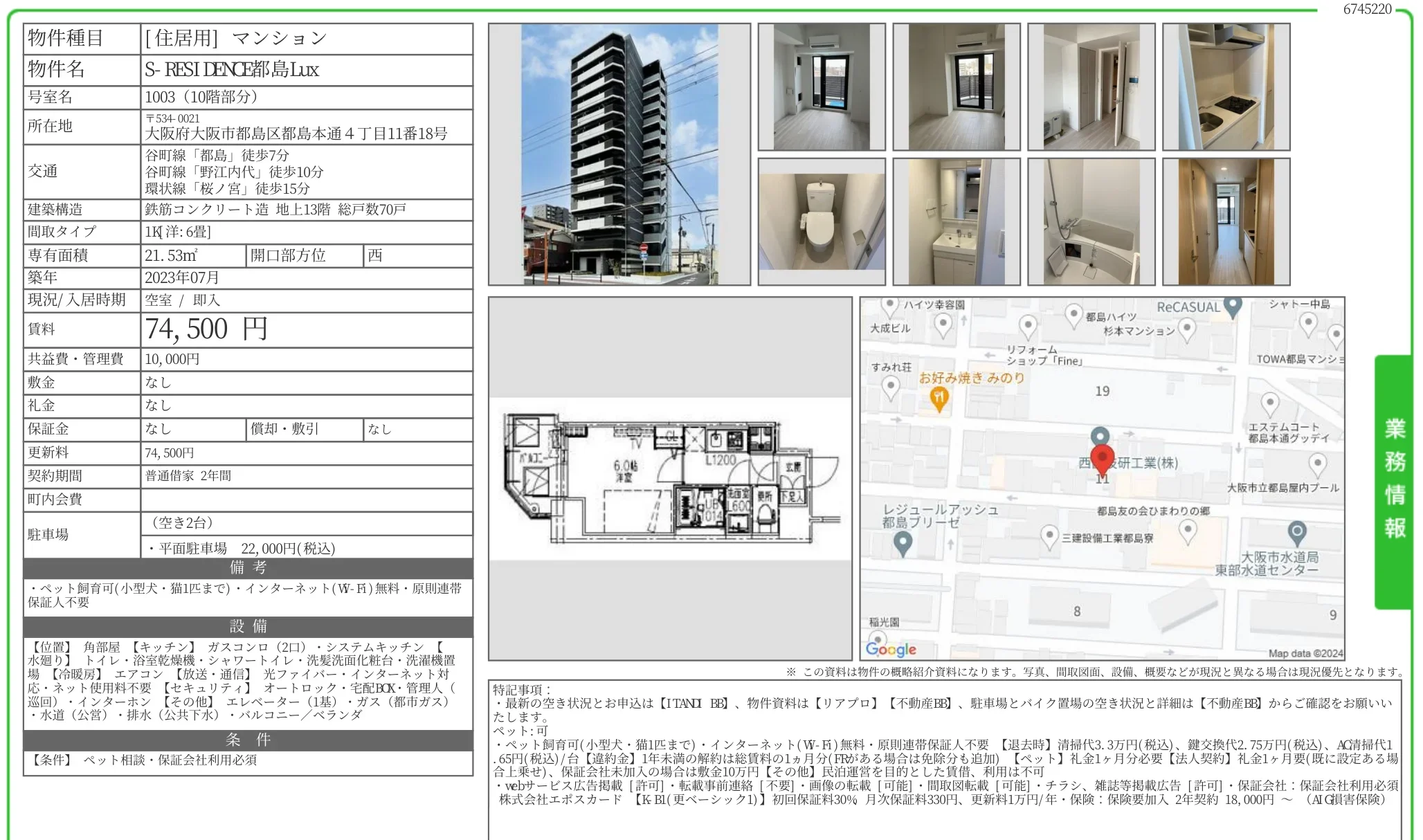Click the シャトー中島 map pin

(x=1308, y=324)
